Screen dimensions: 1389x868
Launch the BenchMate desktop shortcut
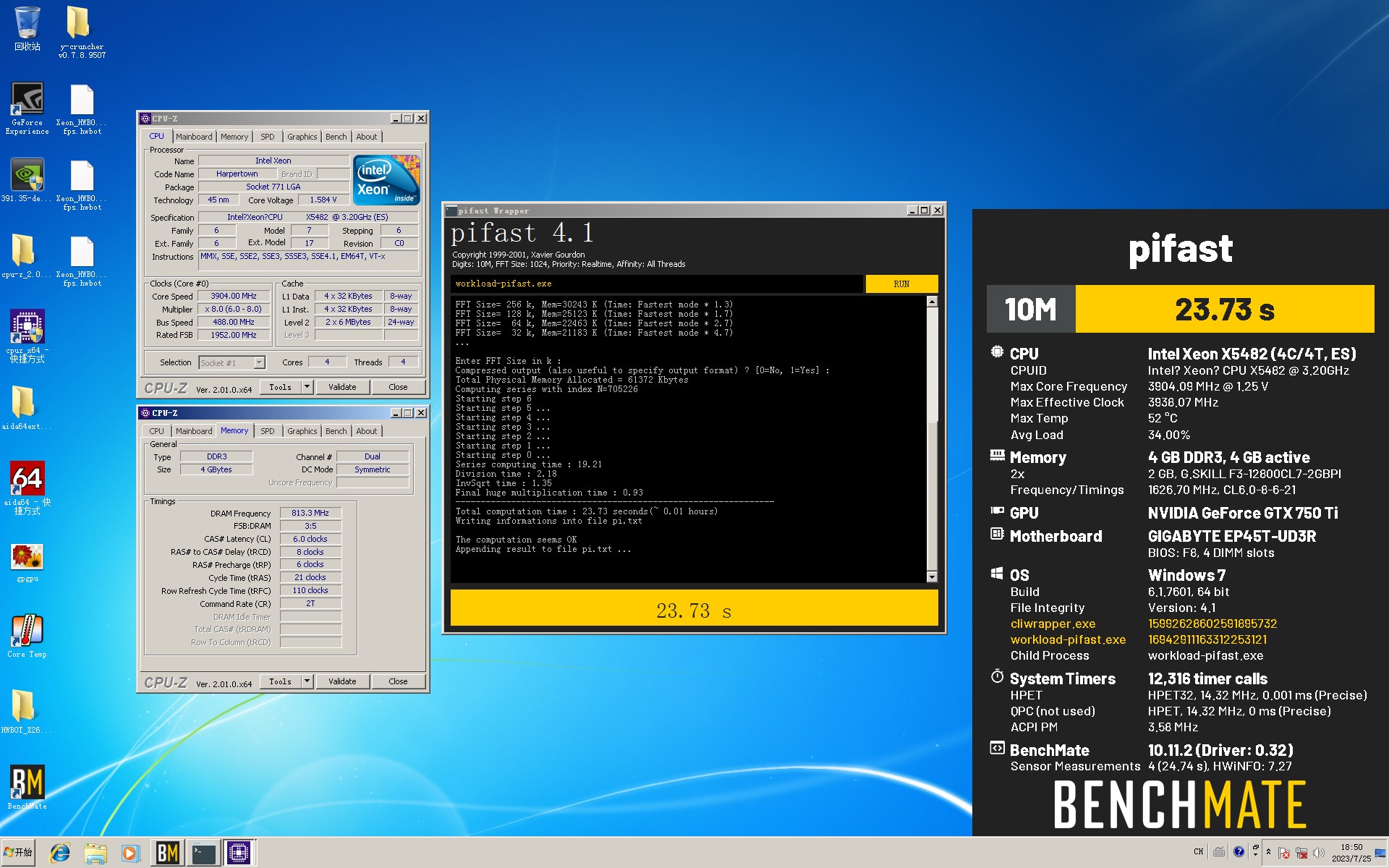pyautogui.click(x=27, y=787)
